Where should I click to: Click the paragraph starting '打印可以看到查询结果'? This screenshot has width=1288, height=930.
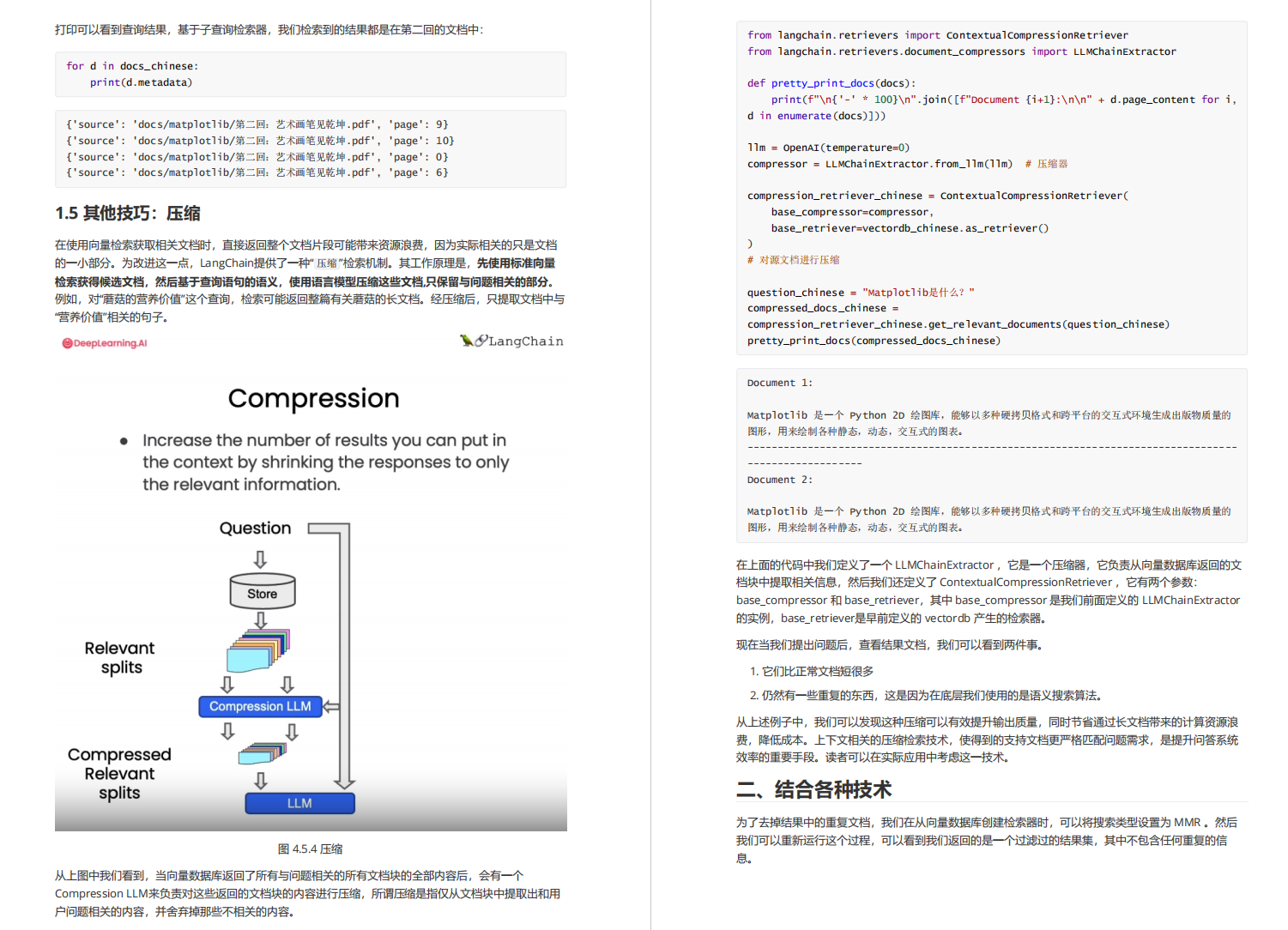(269, 30)
